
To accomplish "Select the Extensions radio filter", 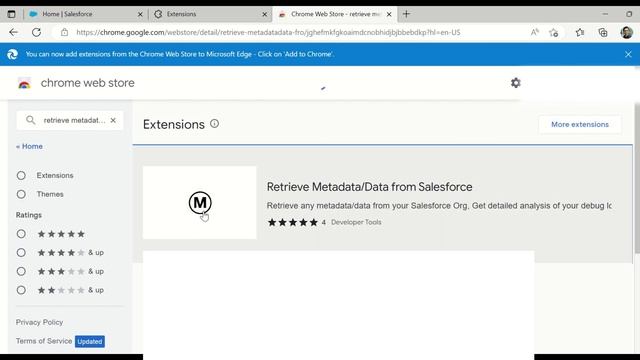I will click(x=21, y=176).
